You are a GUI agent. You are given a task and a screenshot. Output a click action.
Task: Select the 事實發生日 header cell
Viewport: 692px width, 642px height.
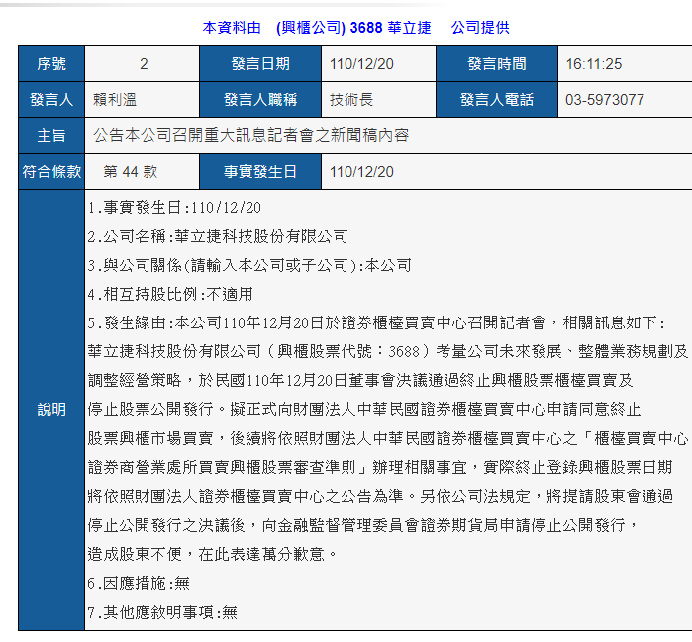pos(260,172)
